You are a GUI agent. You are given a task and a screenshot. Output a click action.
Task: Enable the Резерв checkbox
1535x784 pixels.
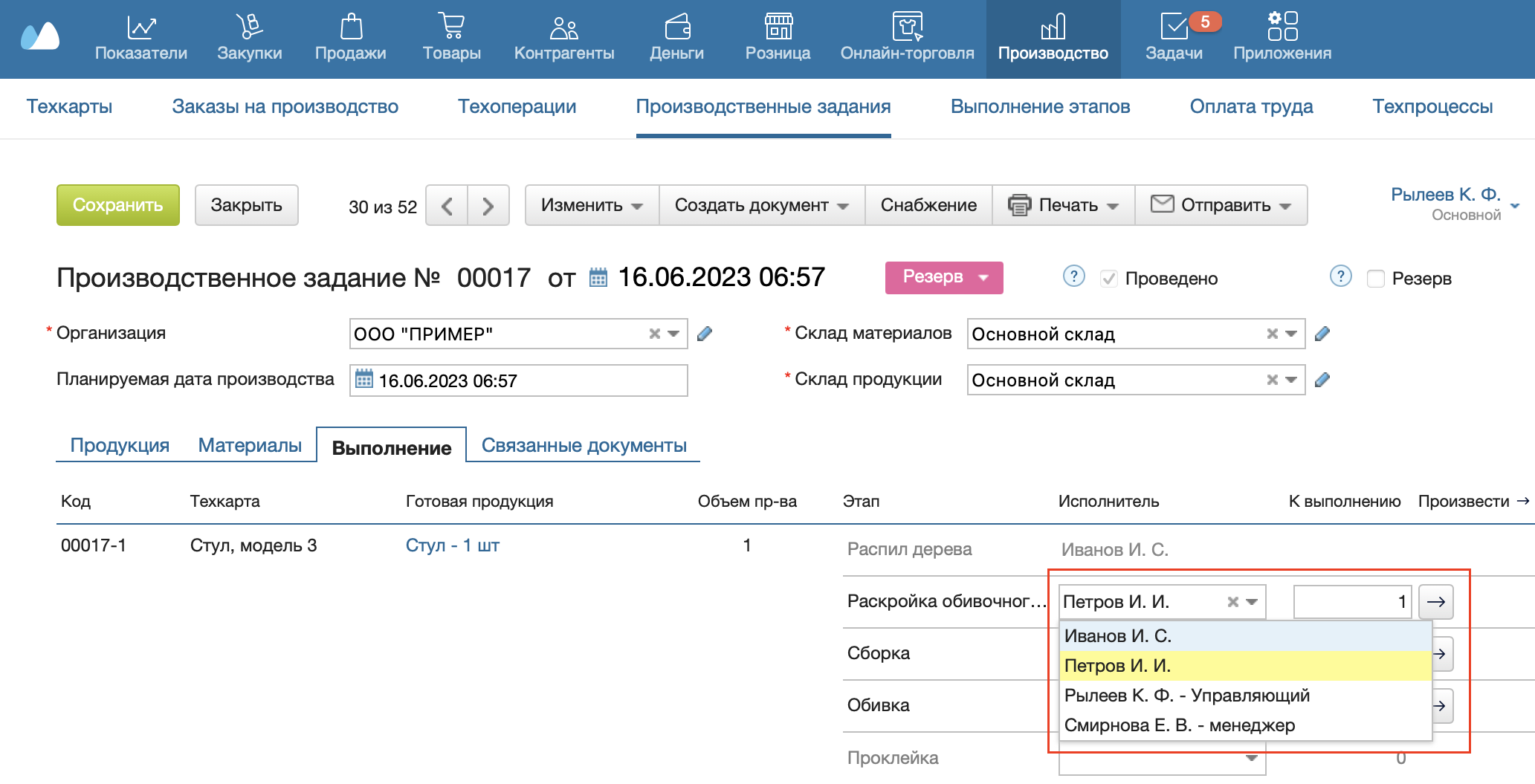(x=1376, y=279)
